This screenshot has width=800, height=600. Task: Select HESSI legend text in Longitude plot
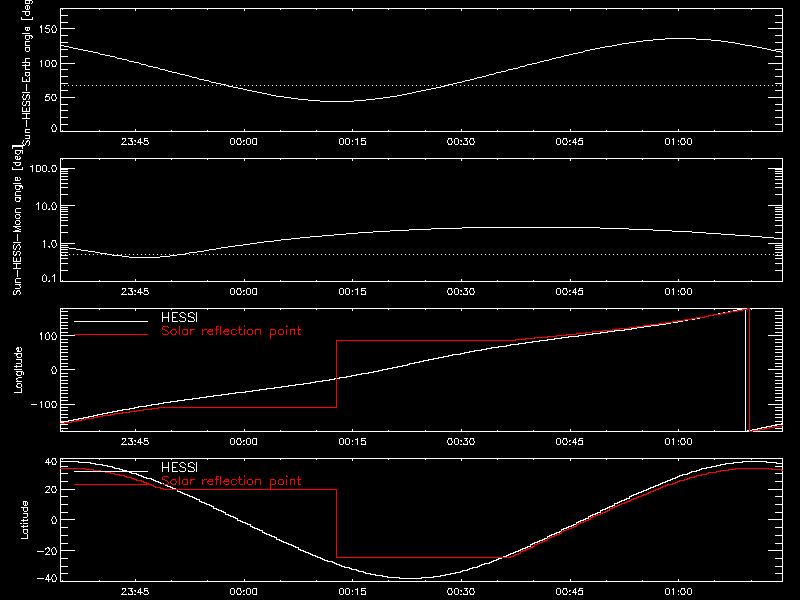[179, 317]
